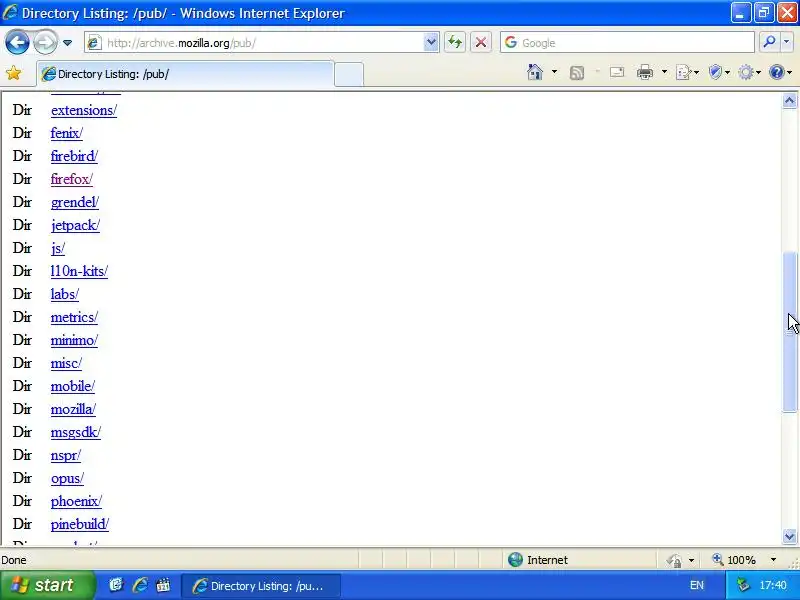Viewport: 800px width, 600px height.
Task: Open Favorites Center star icon
Action: coord(14,73)
